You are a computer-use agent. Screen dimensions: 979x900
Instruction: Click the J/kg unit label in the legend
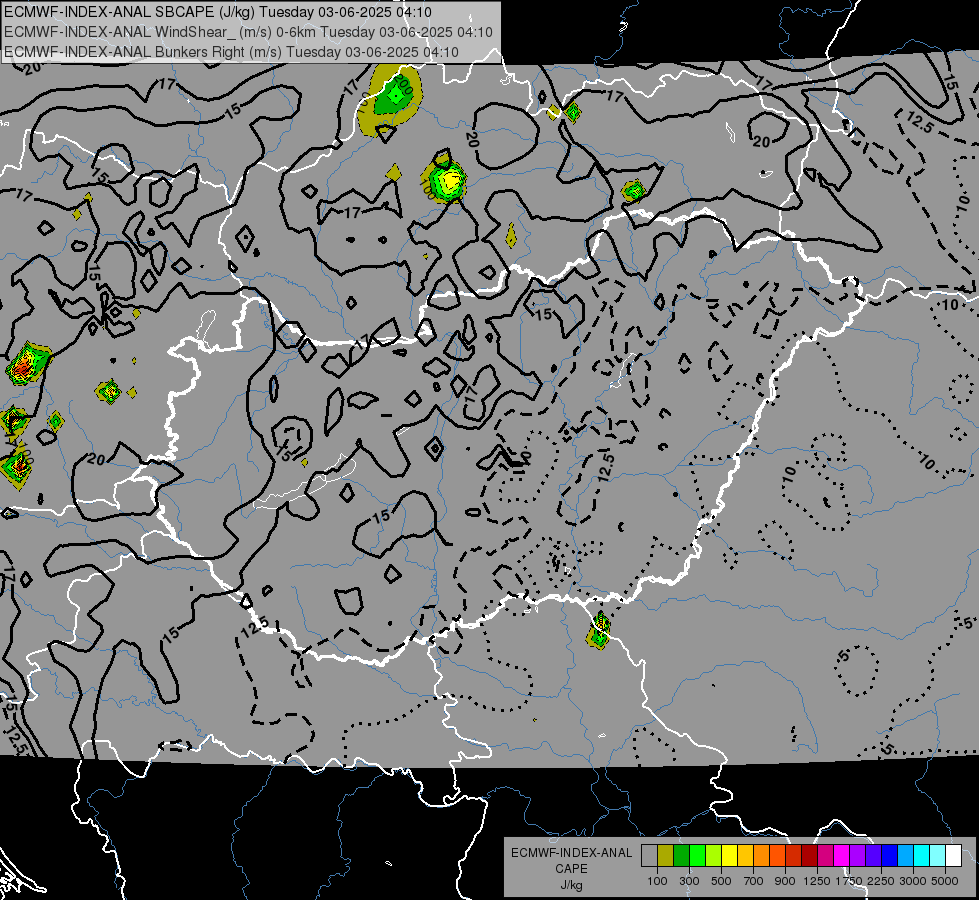click(571, 885)
